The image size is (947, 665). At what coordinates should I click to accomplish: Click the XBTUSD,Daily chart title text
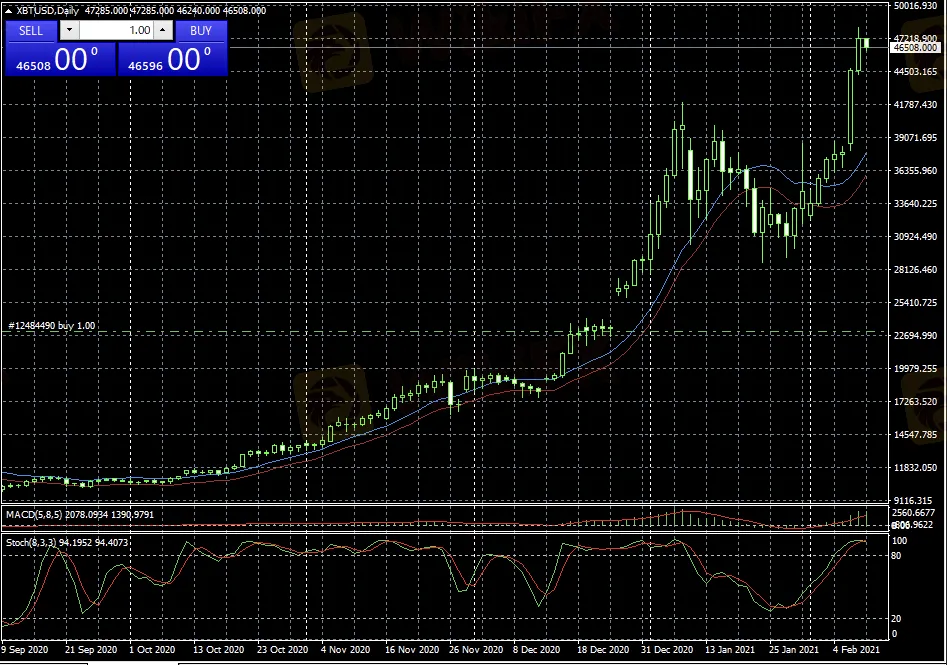tap(50, 10)
